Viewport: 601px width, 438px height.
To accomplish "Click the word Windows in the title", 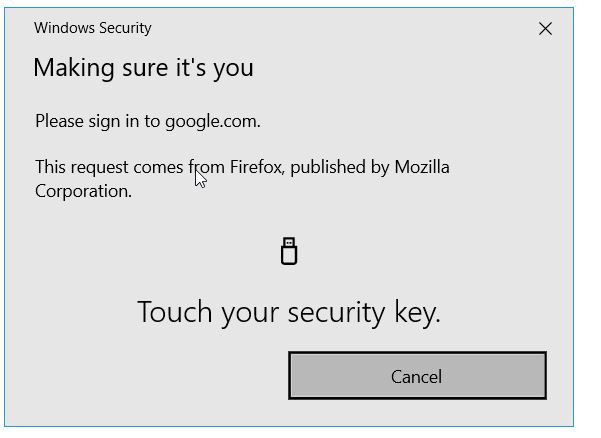I will 64,28.
